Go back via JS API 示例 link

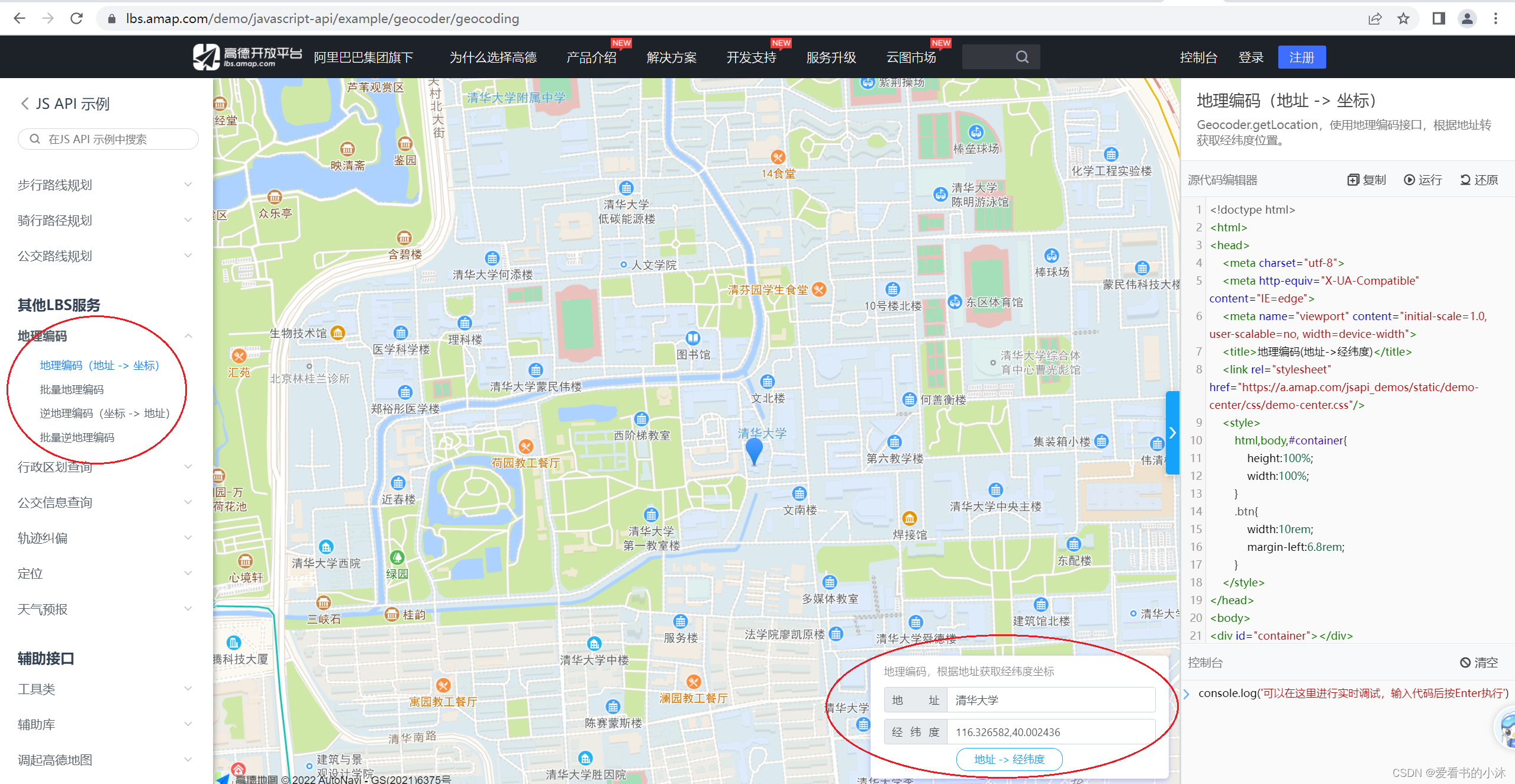(66, 104)
